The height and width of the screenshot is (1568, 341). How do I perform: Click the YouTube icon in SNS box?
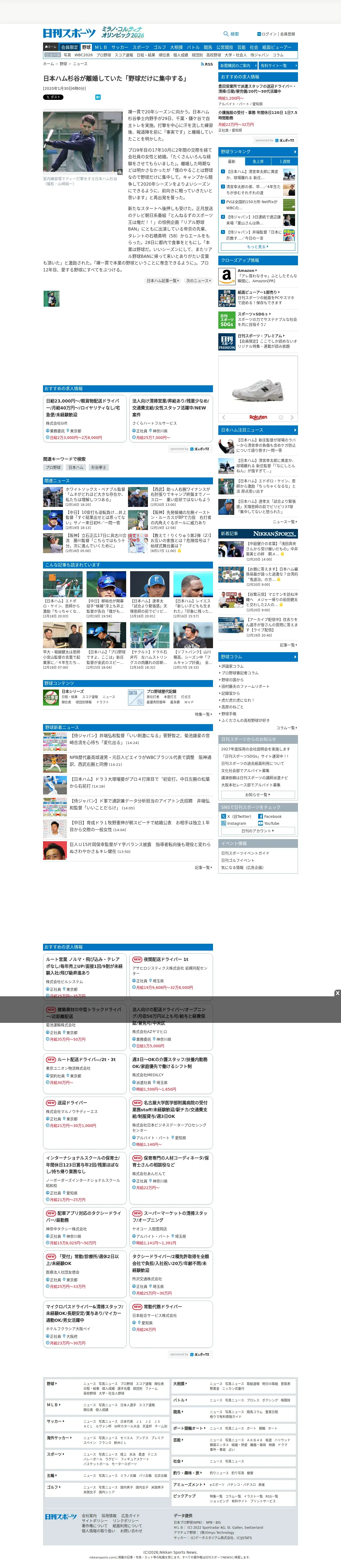261,823
